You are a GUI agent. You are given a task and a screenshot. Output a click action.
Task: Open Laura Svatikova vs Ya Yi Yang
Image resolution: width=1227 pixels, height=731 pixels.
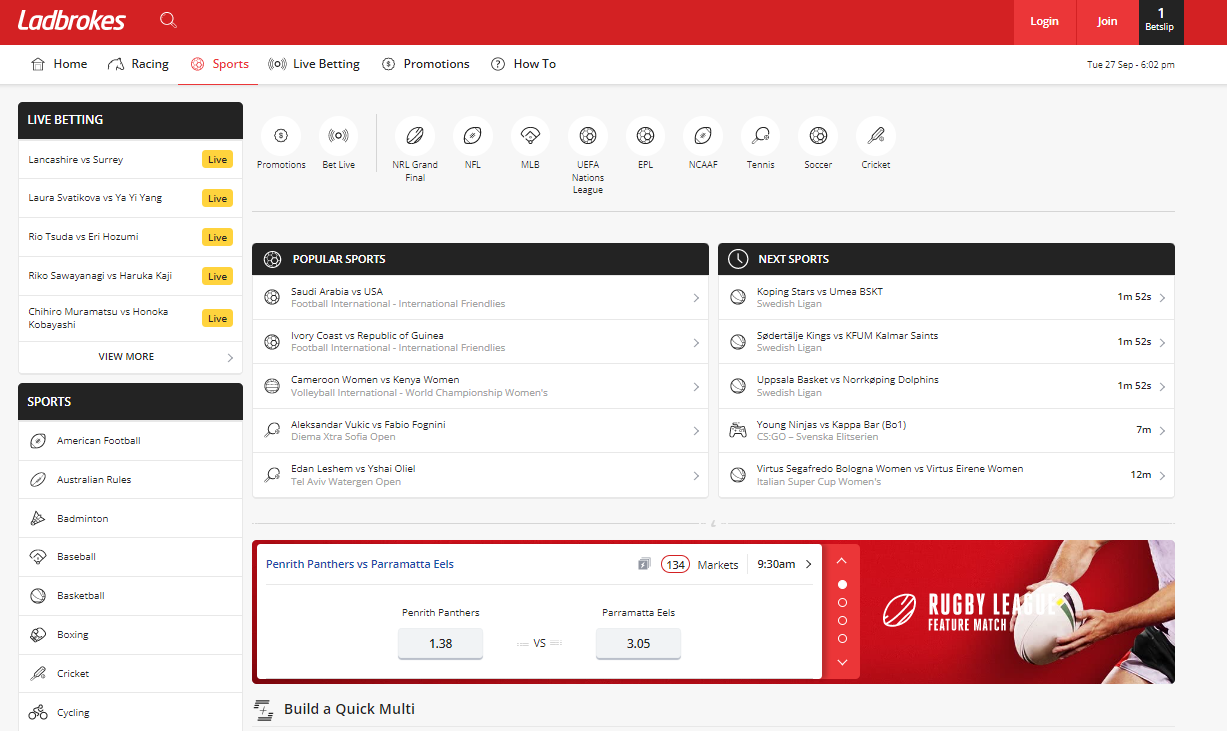point(130,198)
